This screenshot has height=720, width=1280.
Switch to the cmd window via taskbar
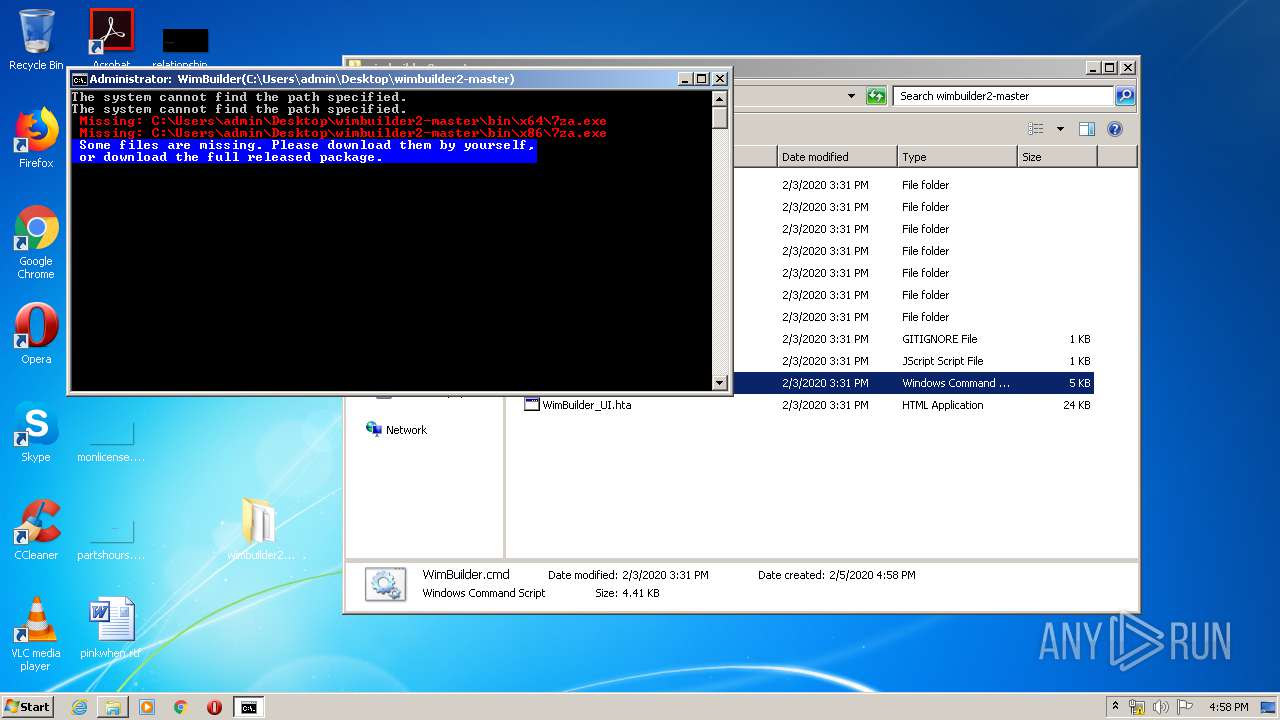248,707
